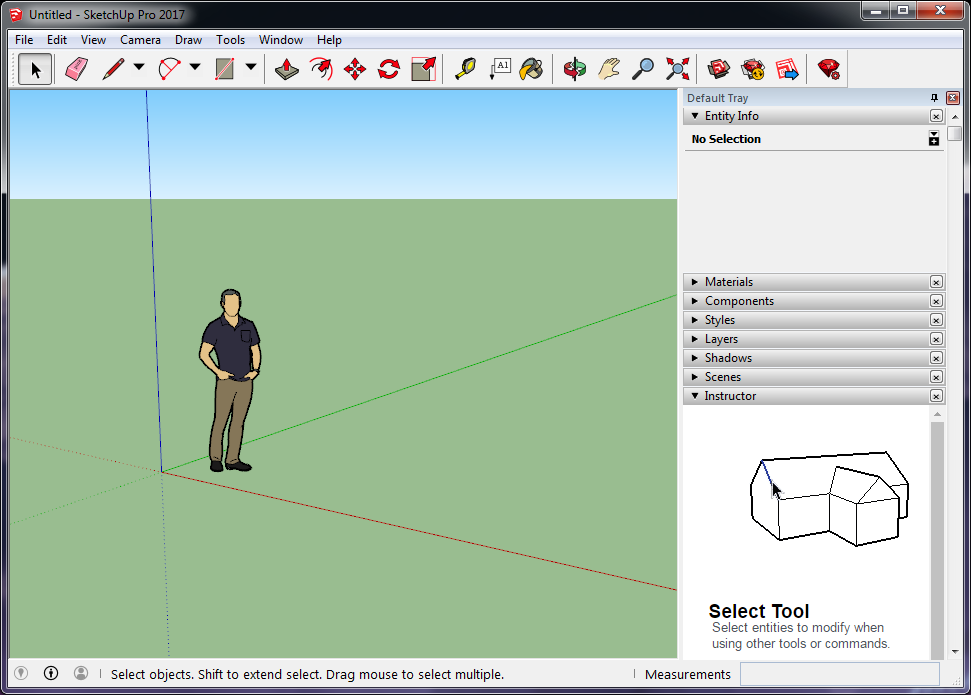Select the Select arrow tool
The width and height of the screenshot is (971, 695).
coord(35,69)
